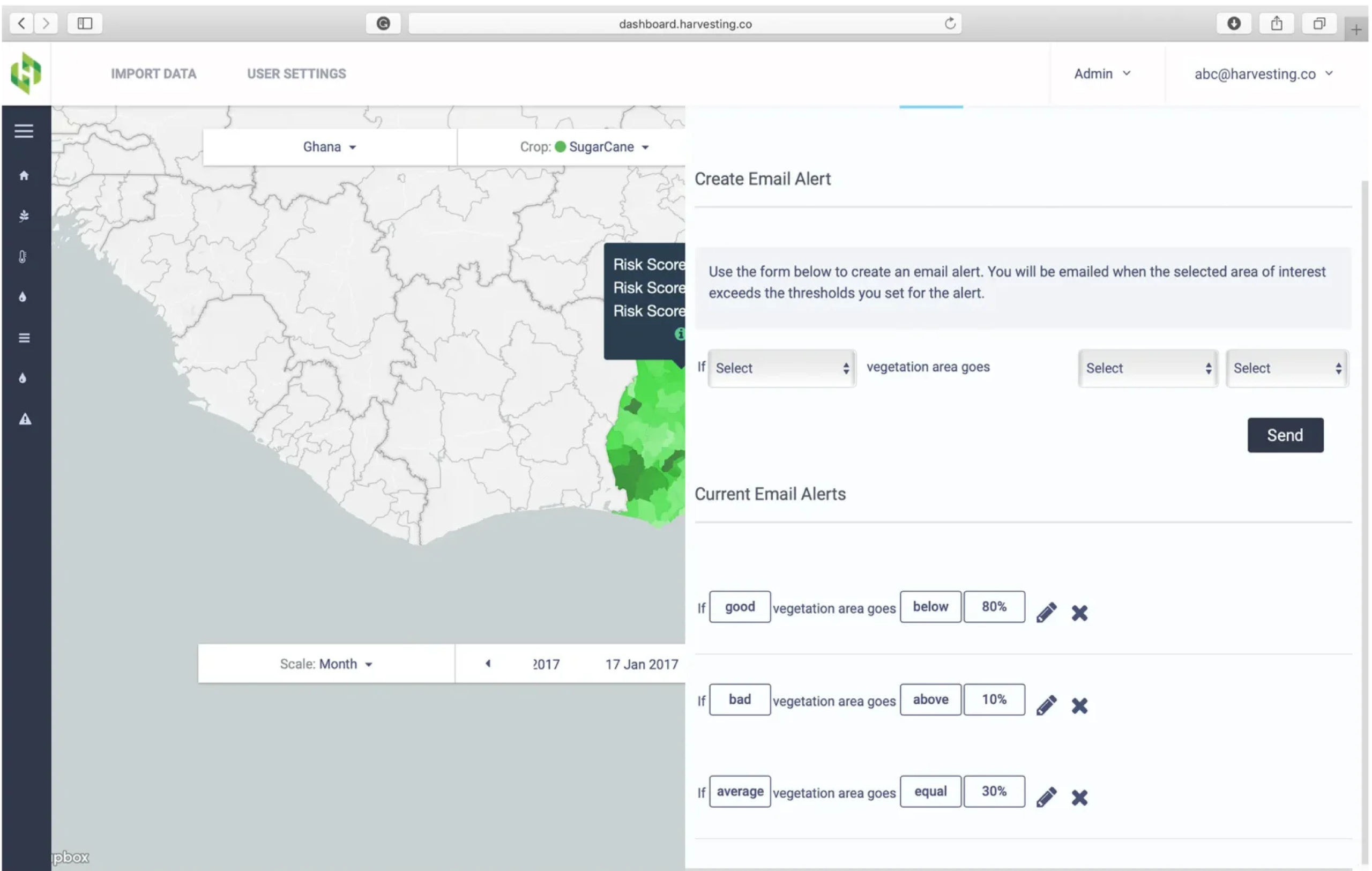Click the 80% box in the first alert
The height and width of the screenshot is (871, 1372).
(x=994, y=607)
